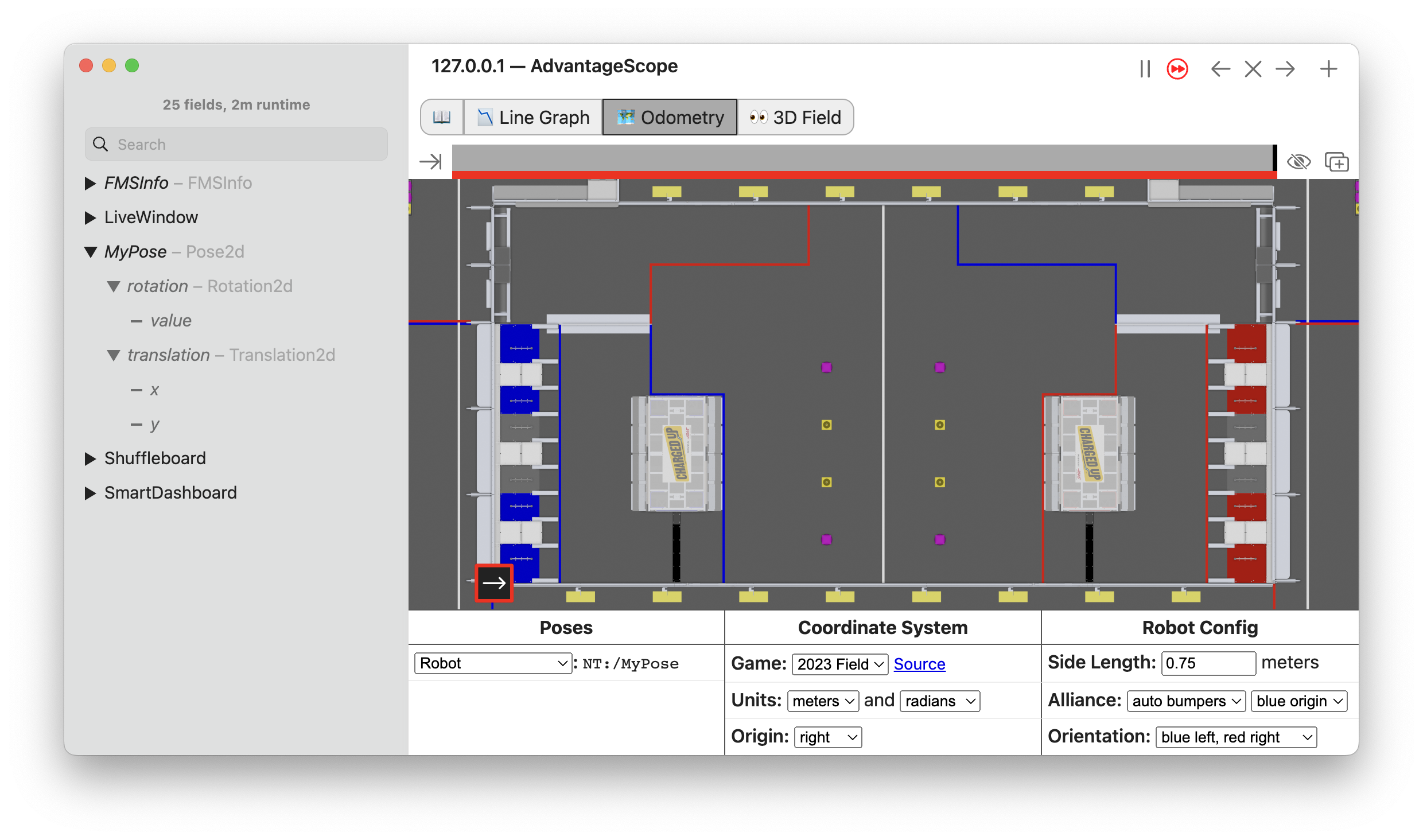
Task: Expand the SmartDashboard tree item
Action: tap(90, 493)
